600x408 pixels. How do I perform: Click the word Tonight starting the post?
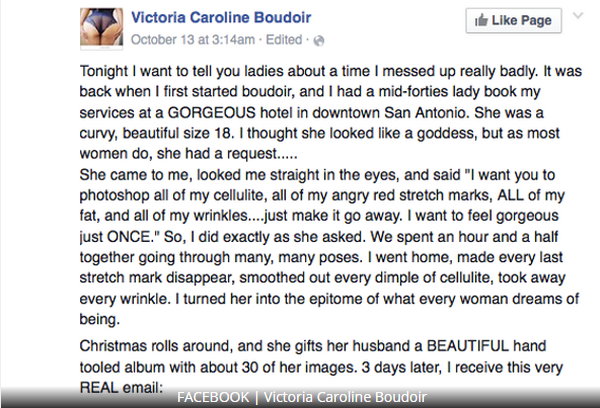pos(105,72)
